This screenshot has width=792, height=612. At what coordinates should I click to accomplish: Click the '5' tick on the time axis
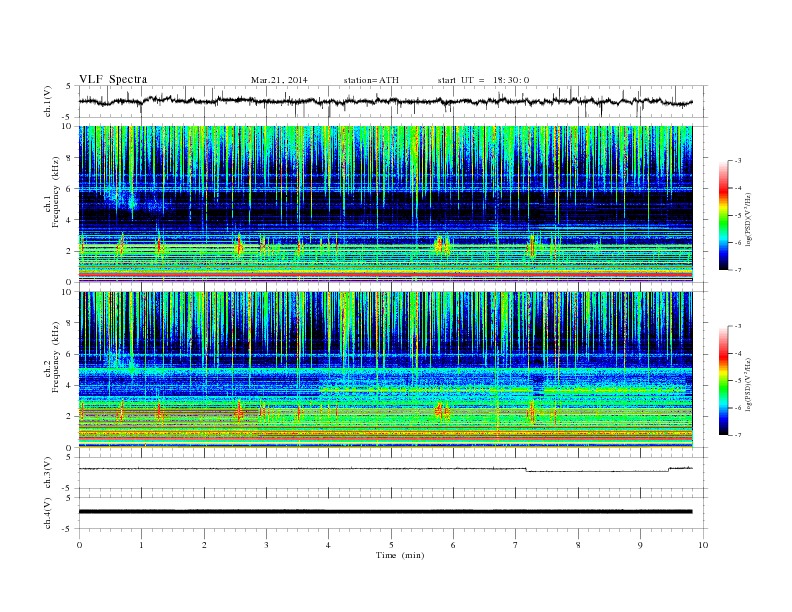[x=391, y=545]
